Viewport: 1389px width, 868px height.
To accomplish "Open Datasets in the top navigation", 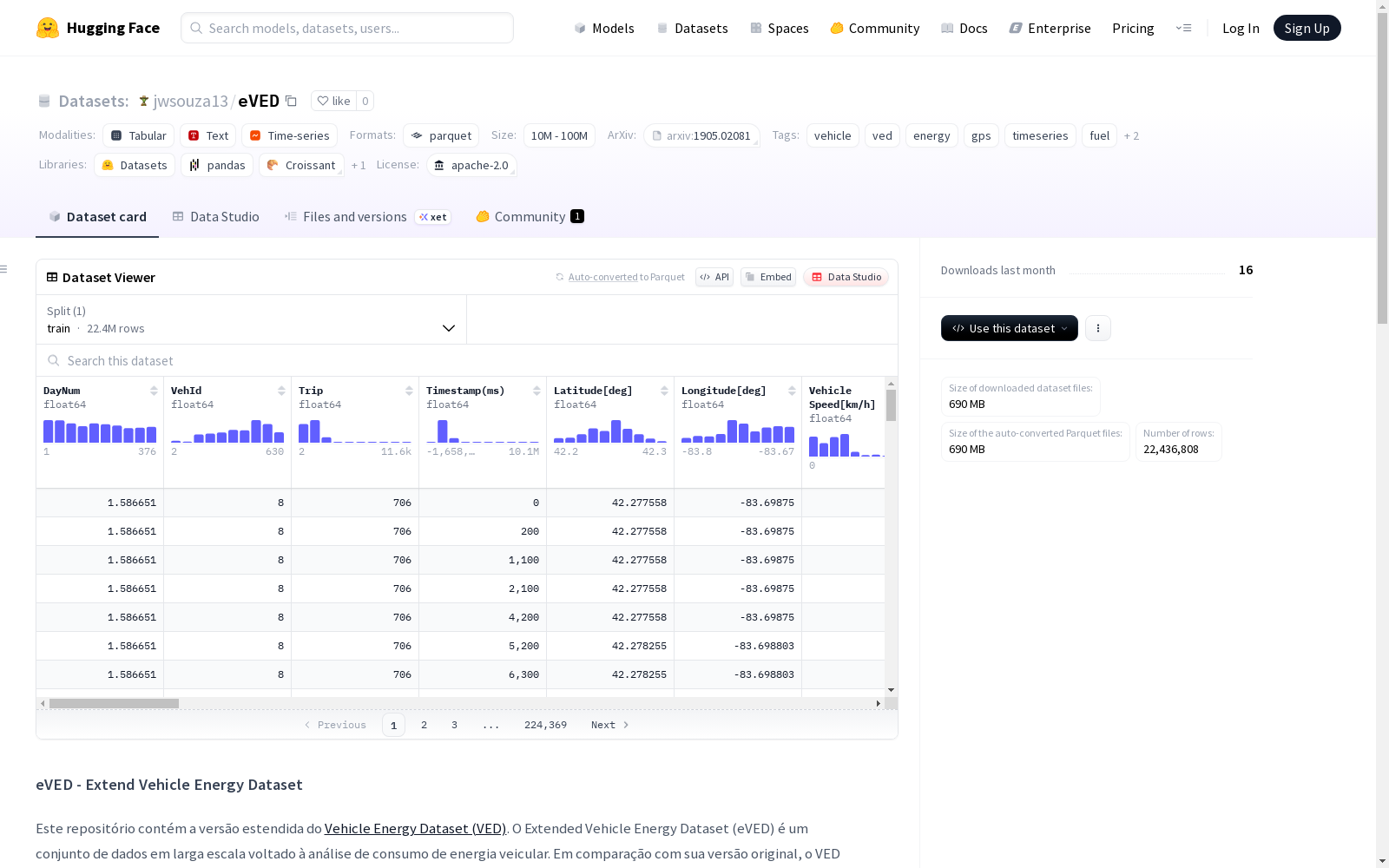I will click(692, 28).
